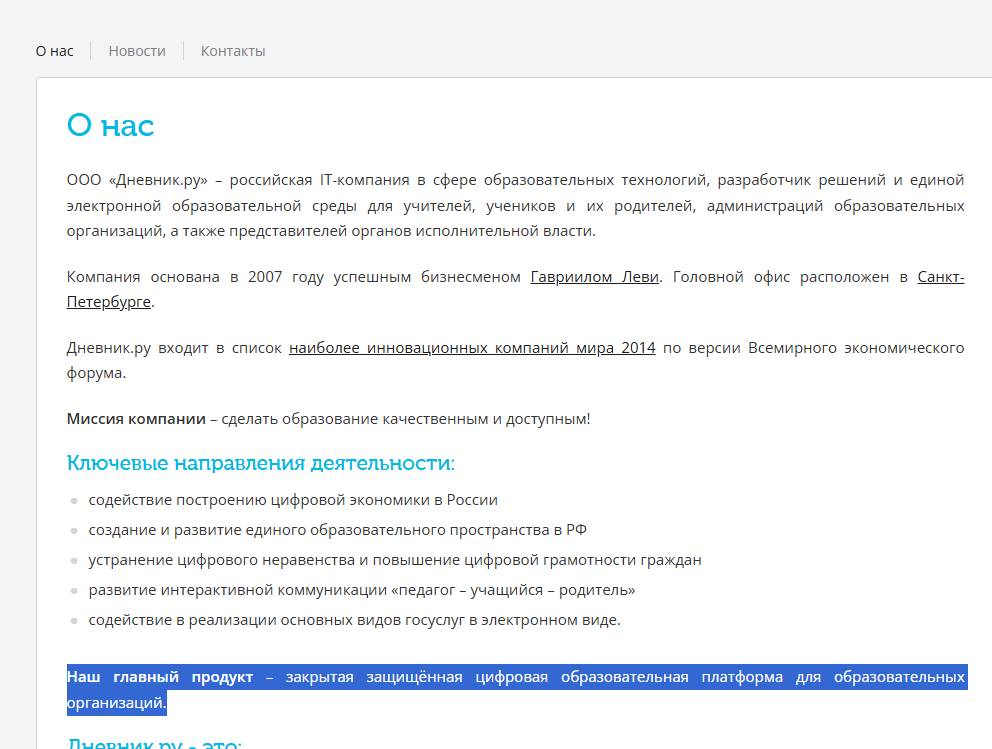Switch to the Новости tab
The image size is (992, 749).
point(137,51)
